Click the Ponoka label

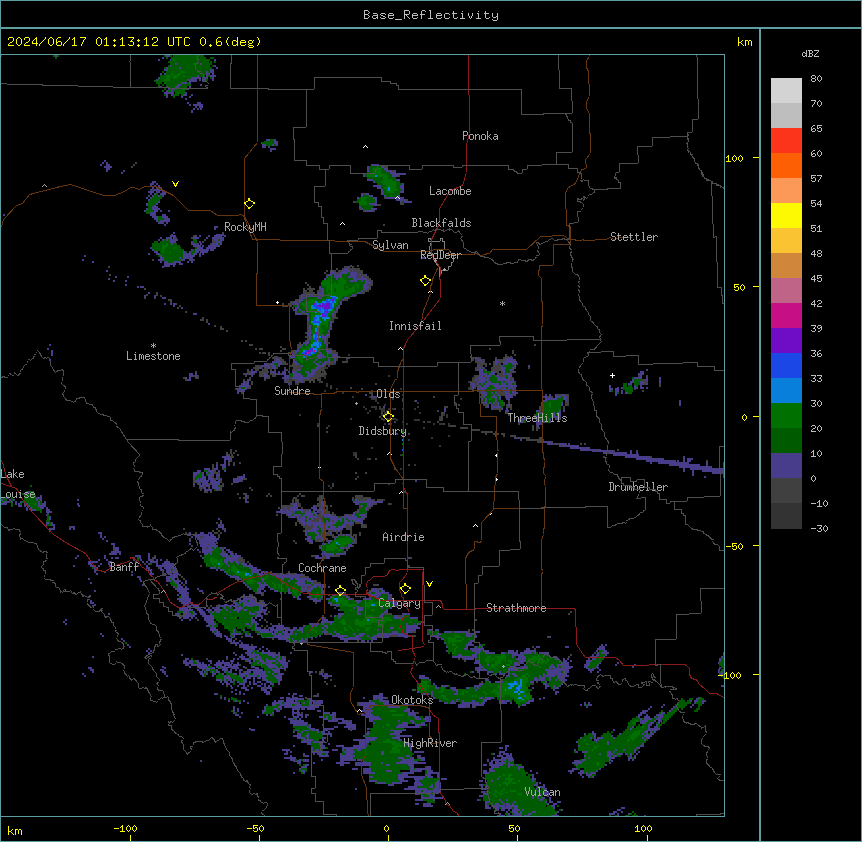tap(480, 136)
